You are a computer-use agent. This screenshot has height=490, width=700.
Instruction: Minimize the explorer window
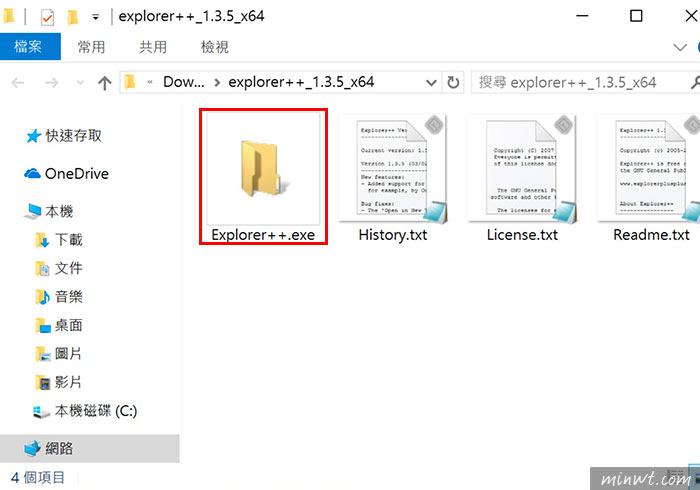point(582,16)
